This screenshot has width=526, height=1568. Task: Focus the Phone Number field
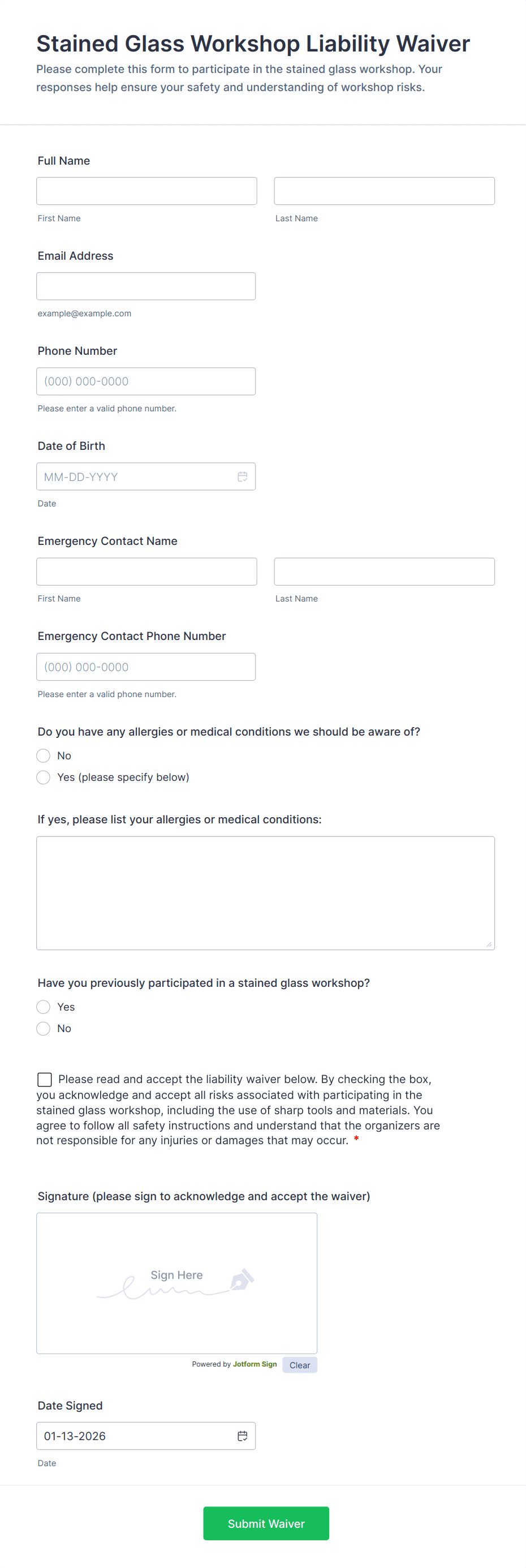point(146,381)
